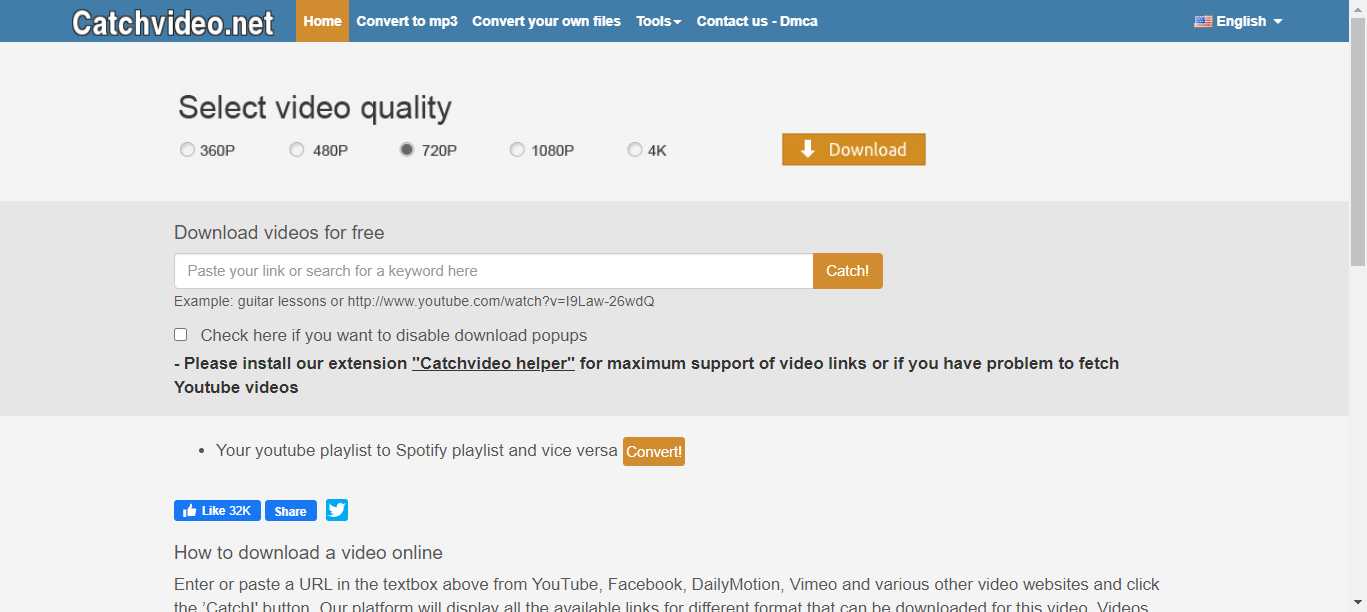Viewport: 1367px width, 612px height.
Task: Open the Convert to mp3 page
Action: click(407, 21)
